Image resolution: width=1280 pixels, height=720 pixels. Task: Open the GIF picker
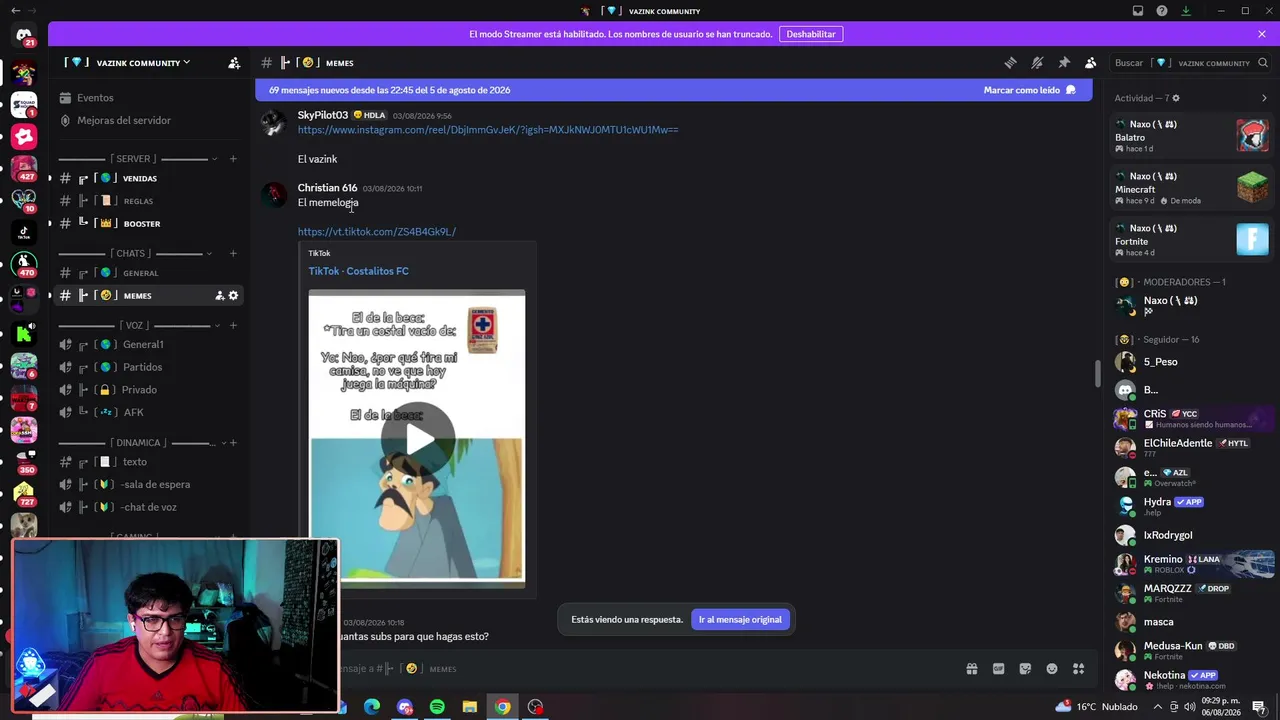pos(998,669)
